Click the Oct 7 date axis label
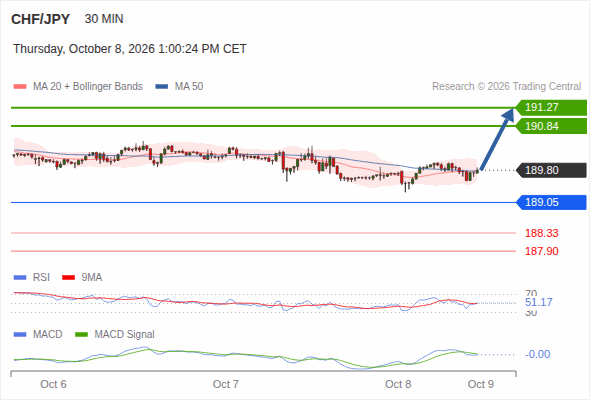 click(226, 384)
